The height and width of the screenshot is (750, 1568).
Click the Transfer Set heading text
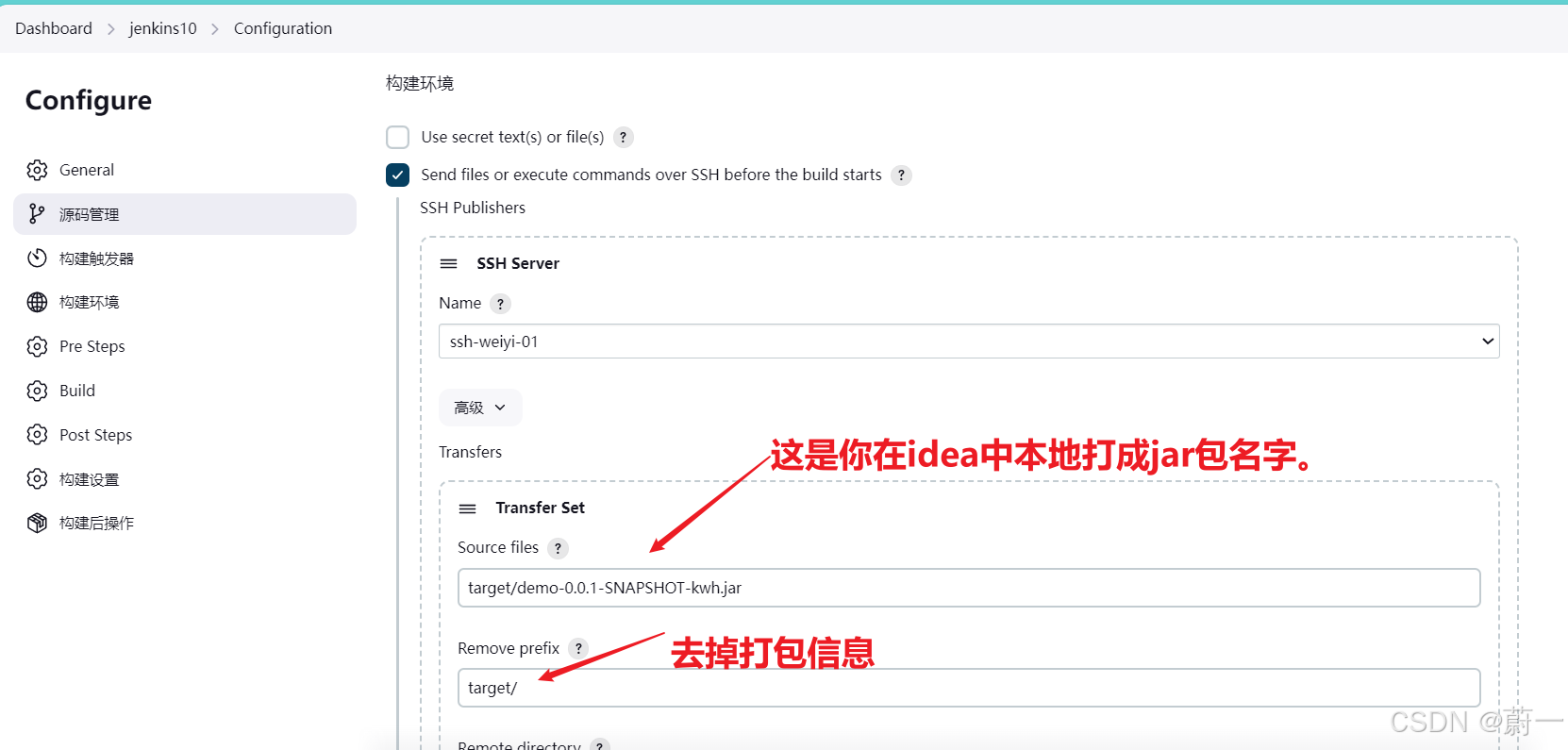pos(541,508)
